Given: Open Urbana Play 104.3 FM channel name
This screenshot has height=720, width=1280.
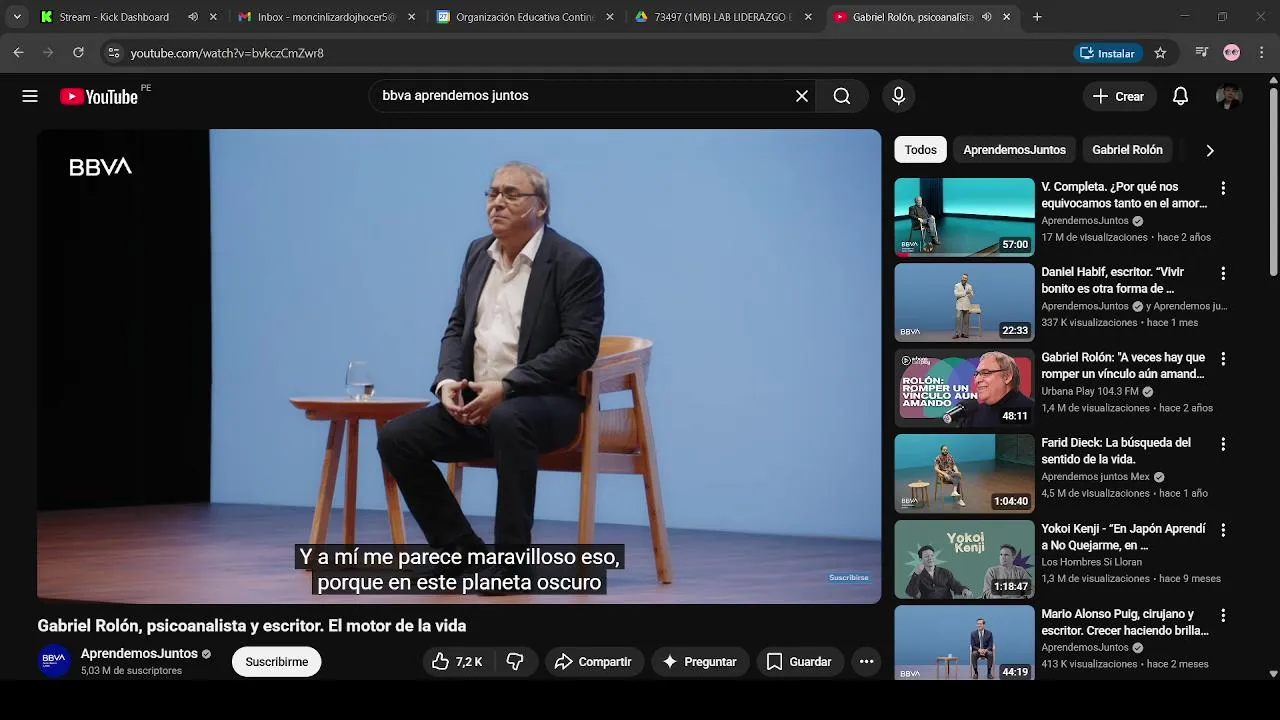Looking at the screenshot, I should (x=1090, y=391).
